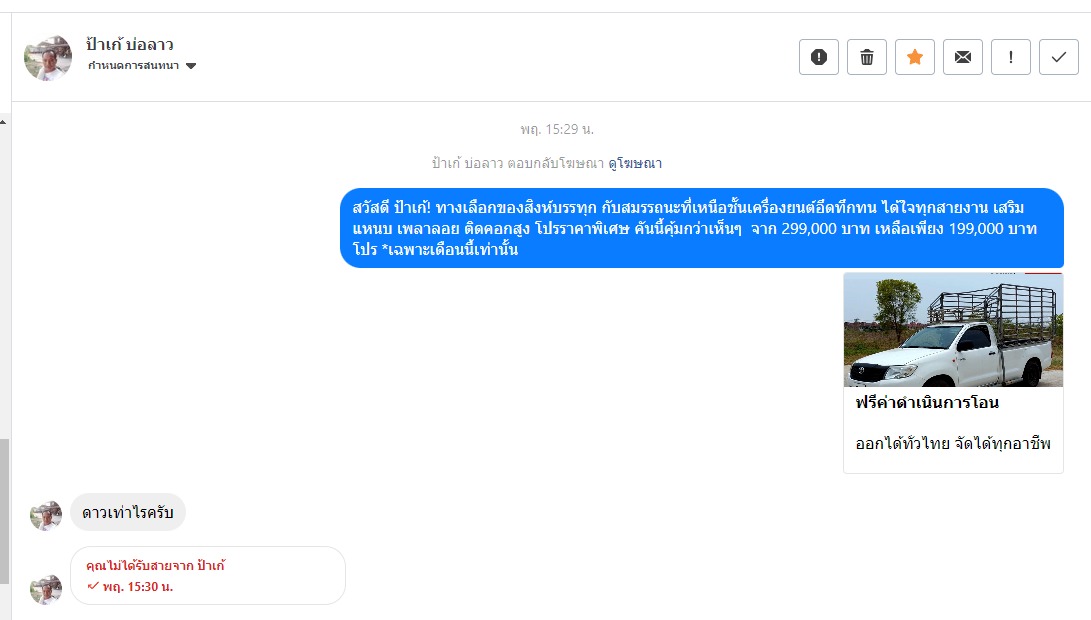Click the avatar beside ดาวเท่าไรครับ message
1091x620 pixels.
click(46, 515)
